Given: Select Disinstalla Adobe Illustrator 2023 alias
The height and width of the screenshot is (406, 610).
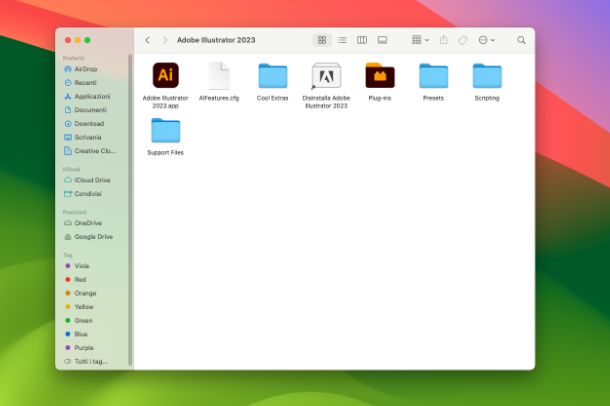Looking at the screenshot, I should click(x=326, y=76).
